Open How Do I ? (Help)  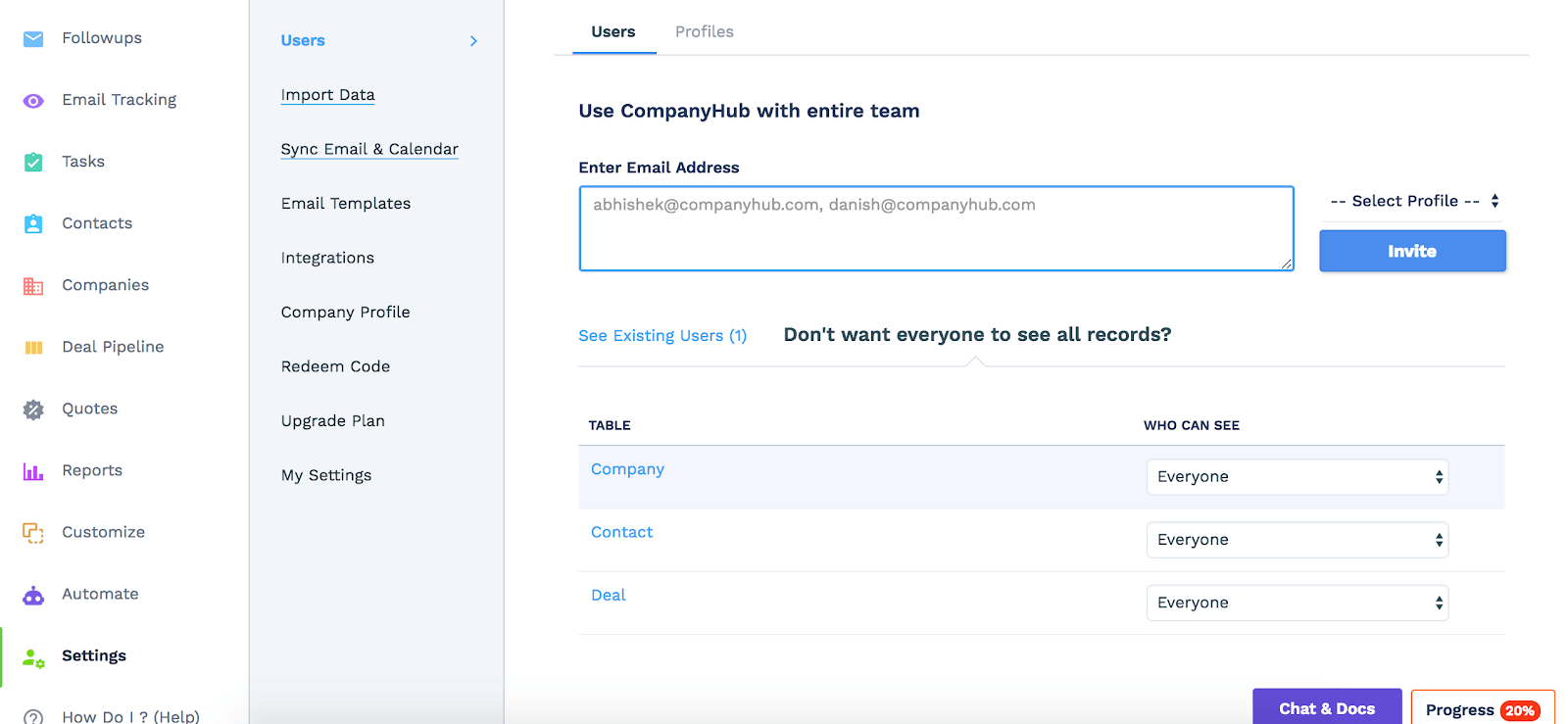(x=130, y=716)
